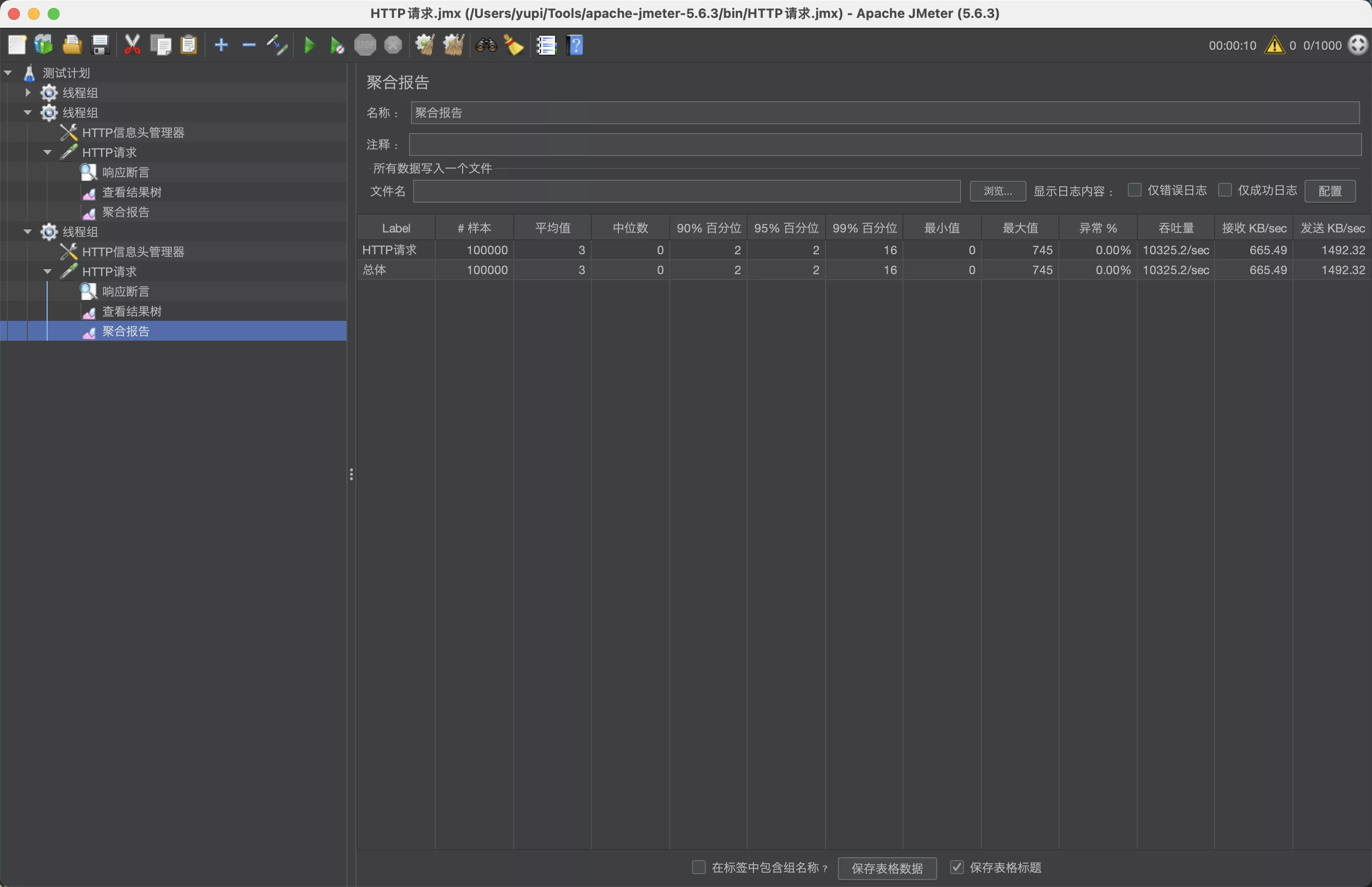The height and width of the screenshot is (887, 1372).
Task: Uncheck the 保存表格标题 checkbox
Action: pyautogui.click(x=957, y=868)
